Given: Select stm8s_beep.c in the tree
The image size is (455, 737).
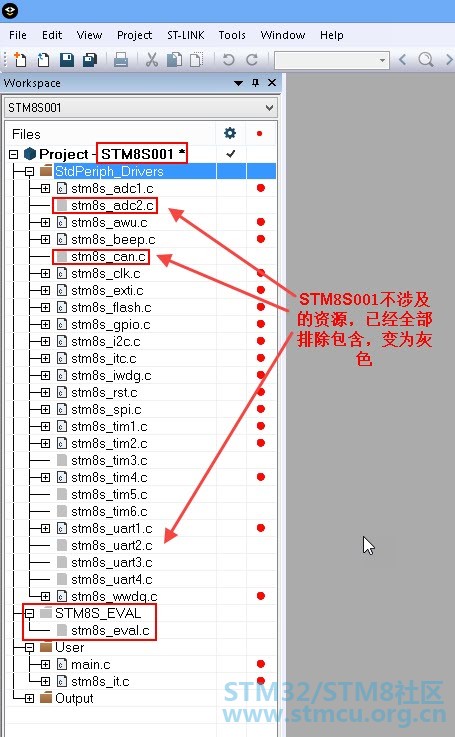Looking at the screenshot, I should [113, 240].
